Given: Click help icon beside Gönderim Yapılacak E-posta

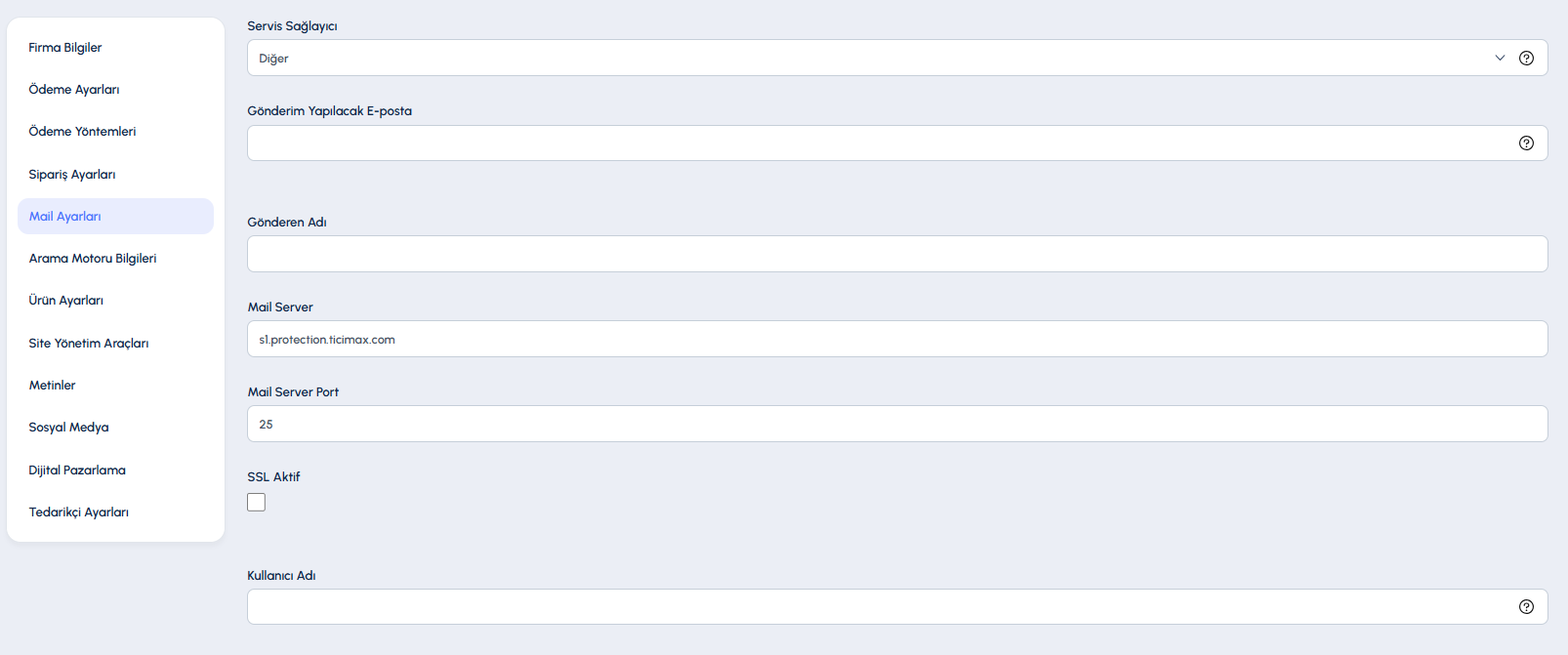Looking at the screenshot, I should (1526, 143).
